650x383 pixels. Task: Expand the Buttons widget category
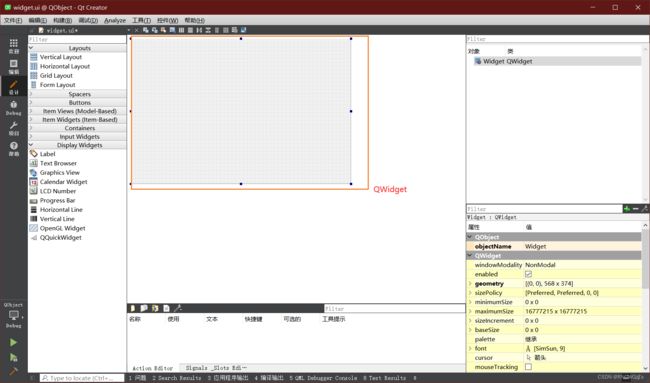31,102
